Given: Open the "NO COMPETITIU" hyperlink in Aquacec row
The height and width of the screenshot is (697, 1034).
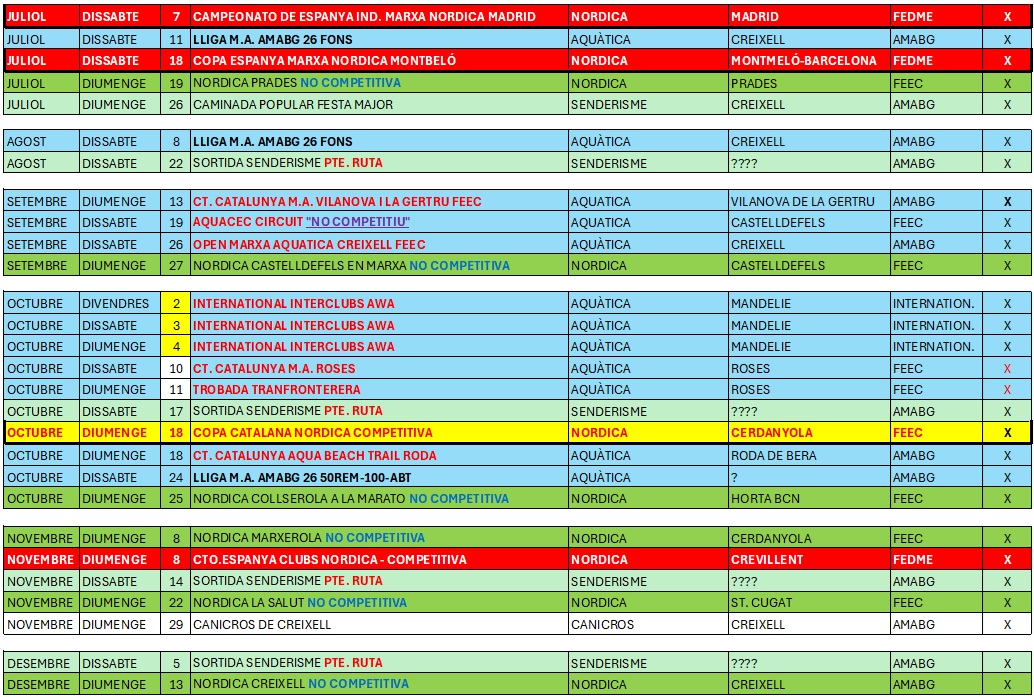Looking at the screenshot, I should (357, 223).
